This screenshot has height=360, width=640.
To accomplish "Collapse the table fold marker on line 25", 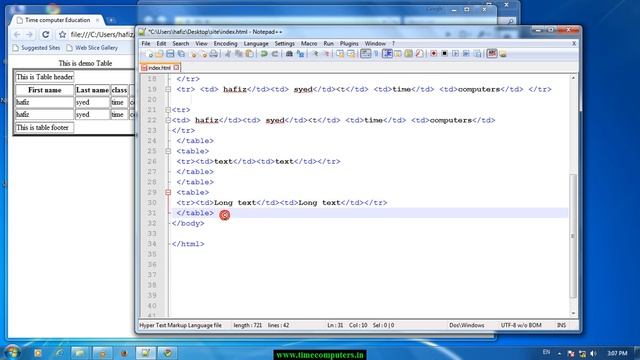I will [x=168, y=151].
